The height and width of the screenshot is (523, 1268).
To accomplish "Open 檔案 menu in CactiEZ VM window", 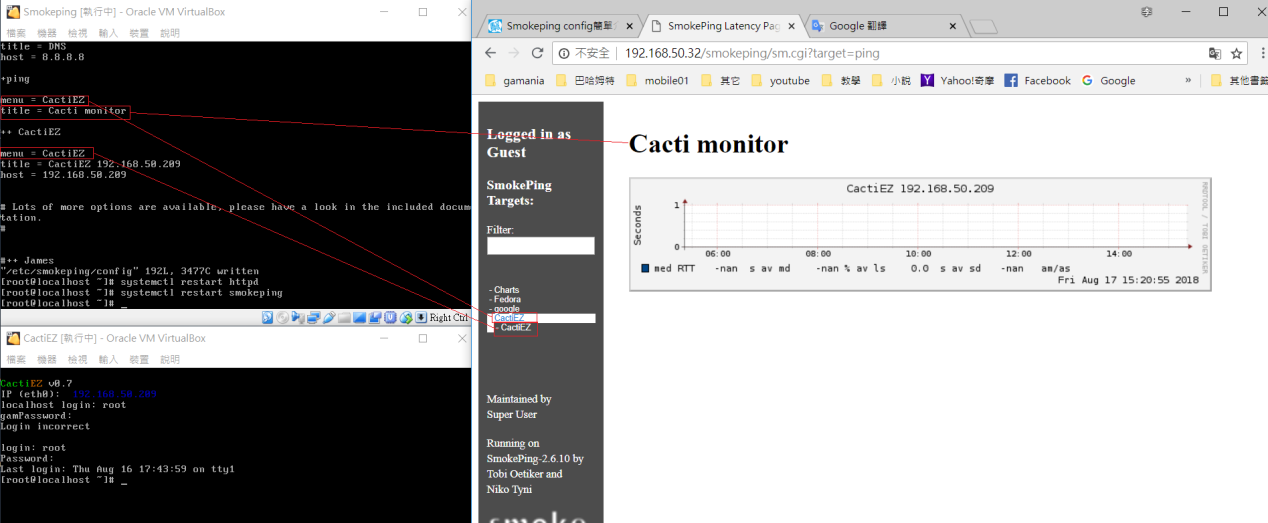I will [16, 359].
